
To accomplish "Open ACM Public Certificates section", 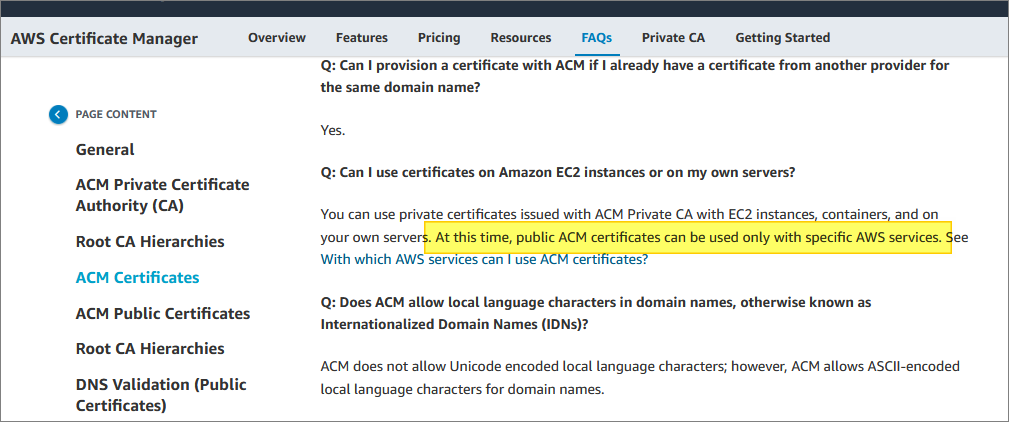I will point(163,314).
